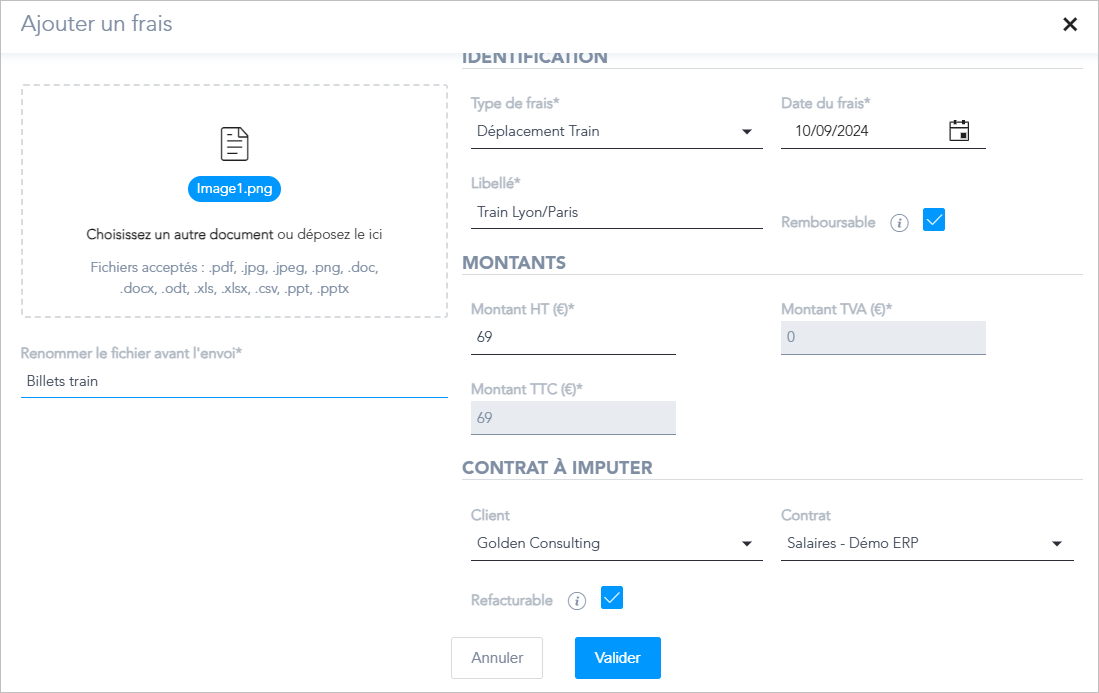Viewport: 1099px width, 693px height.
Task: Click the MONTANTS section heading
Action: pos(514,263)
